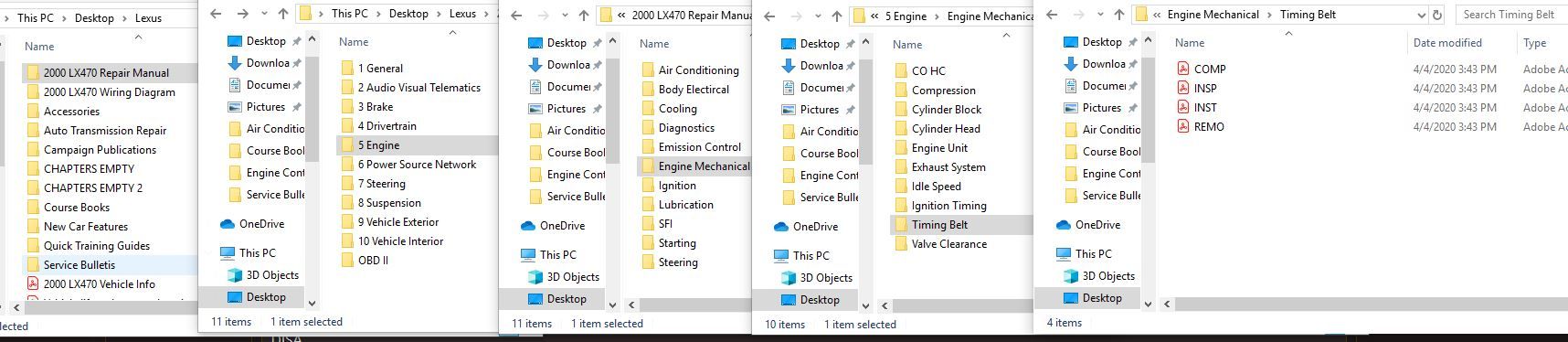Open the REMO PDF file icon

tap(1183, 126)
